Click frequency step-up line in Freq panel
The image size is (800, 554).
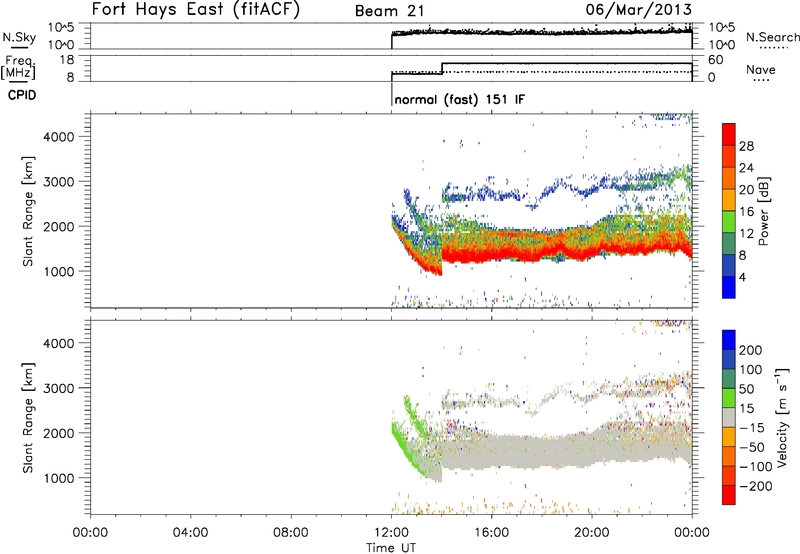click(442, 68)
